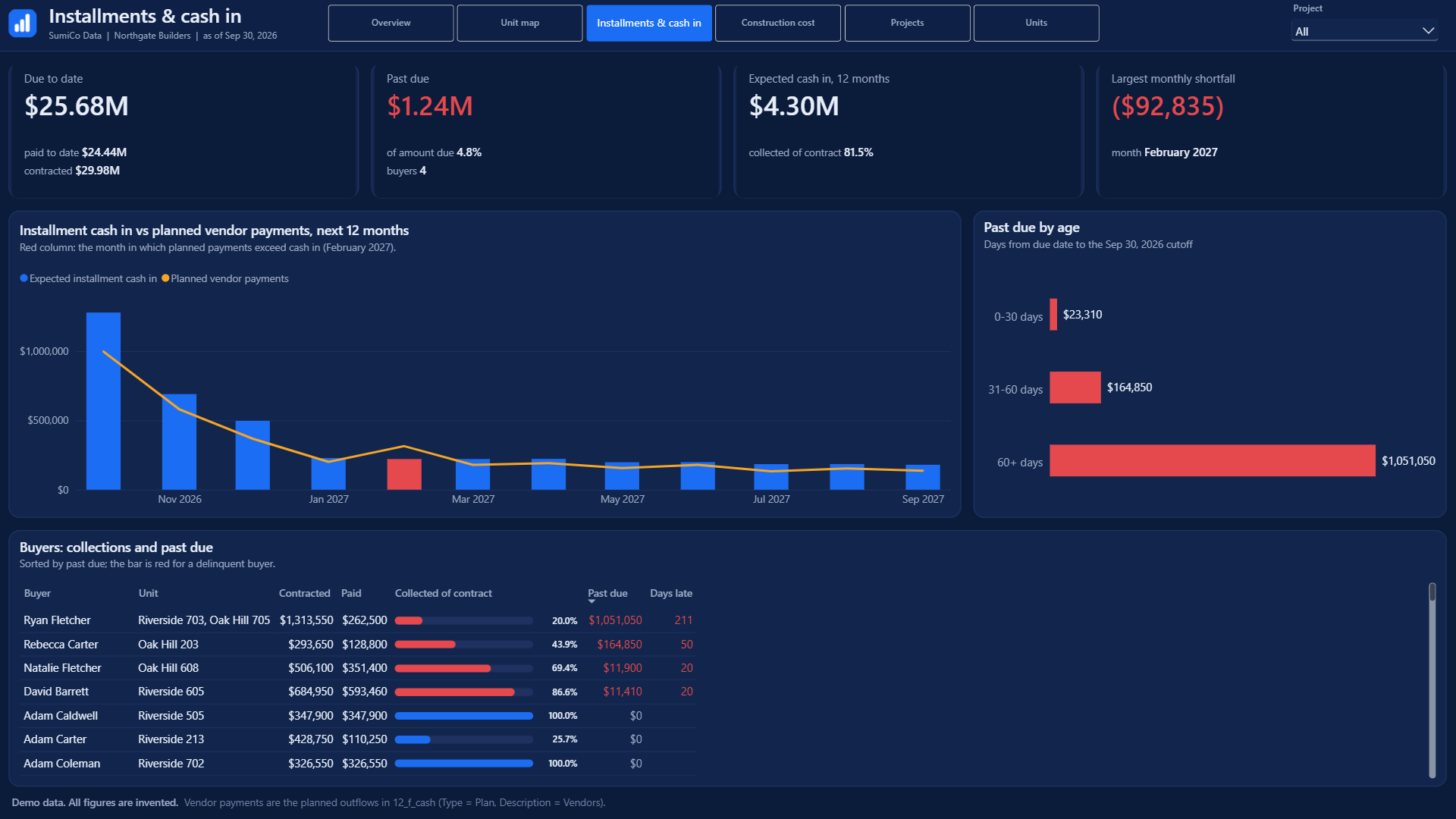Click Natalie Fletcher's unit Oak Hill 608

coord(168,668)
